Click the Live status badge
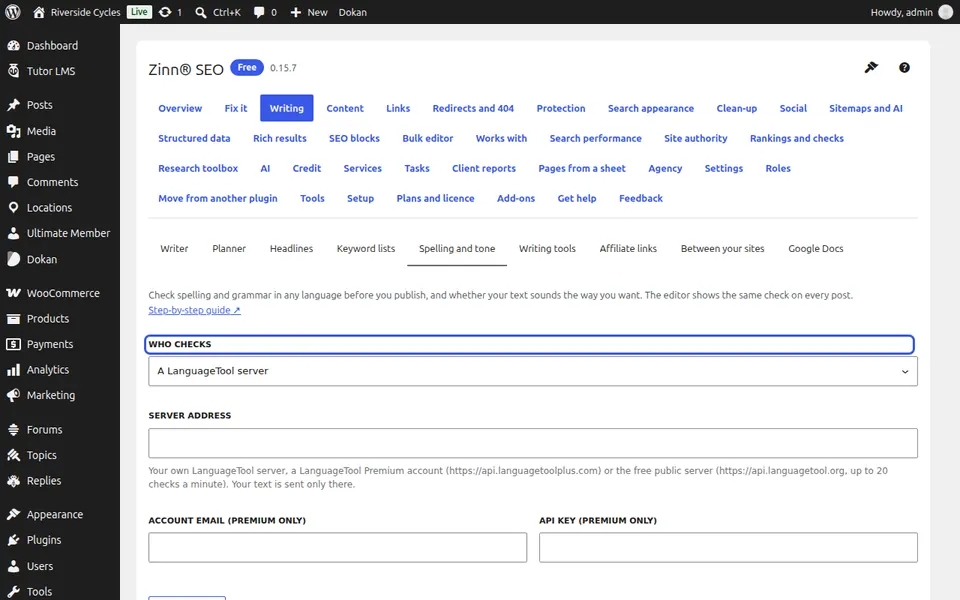 [139, 12]
